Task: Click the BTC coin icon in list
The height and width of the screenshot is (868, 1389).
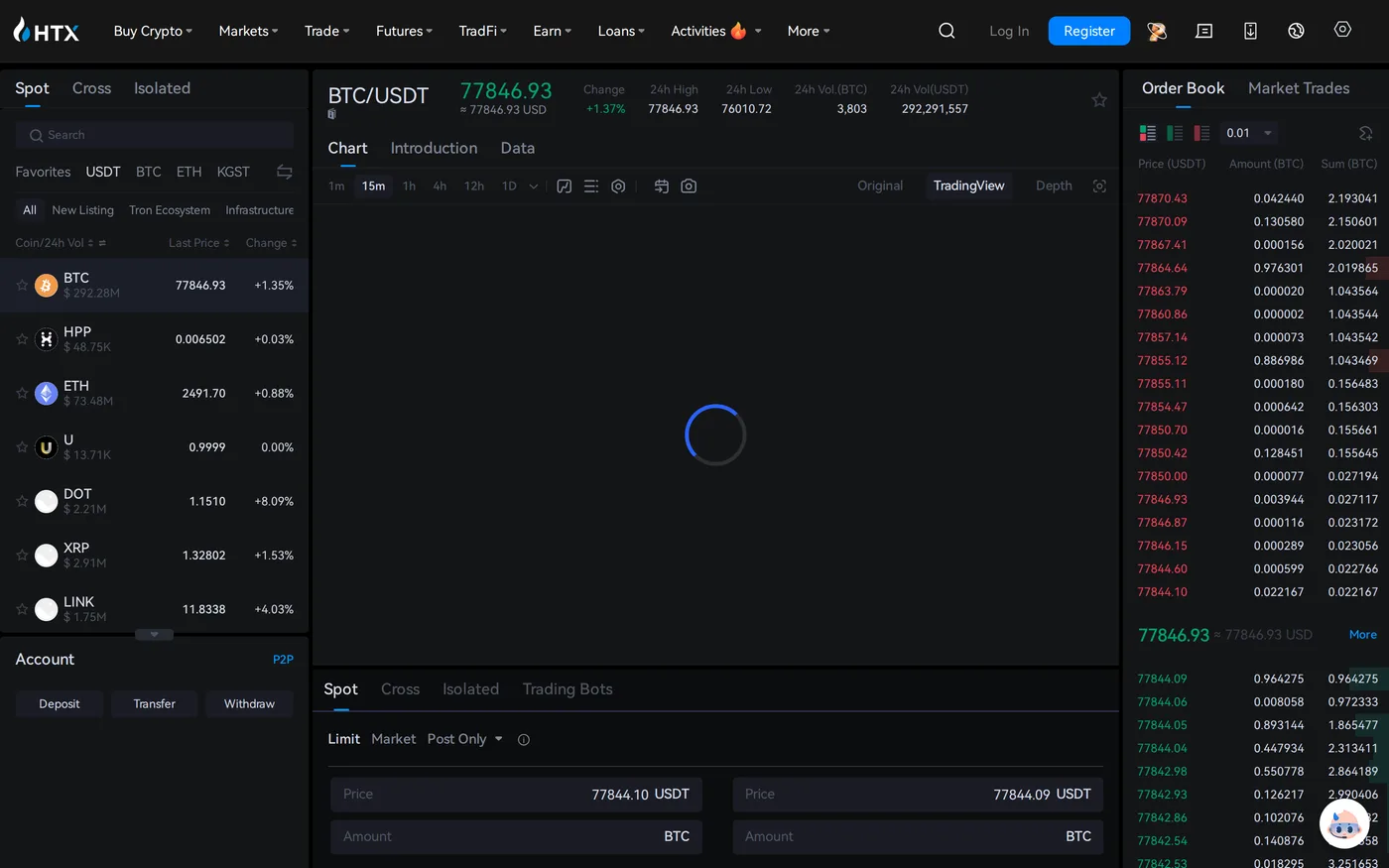Action: click(47, 286)
